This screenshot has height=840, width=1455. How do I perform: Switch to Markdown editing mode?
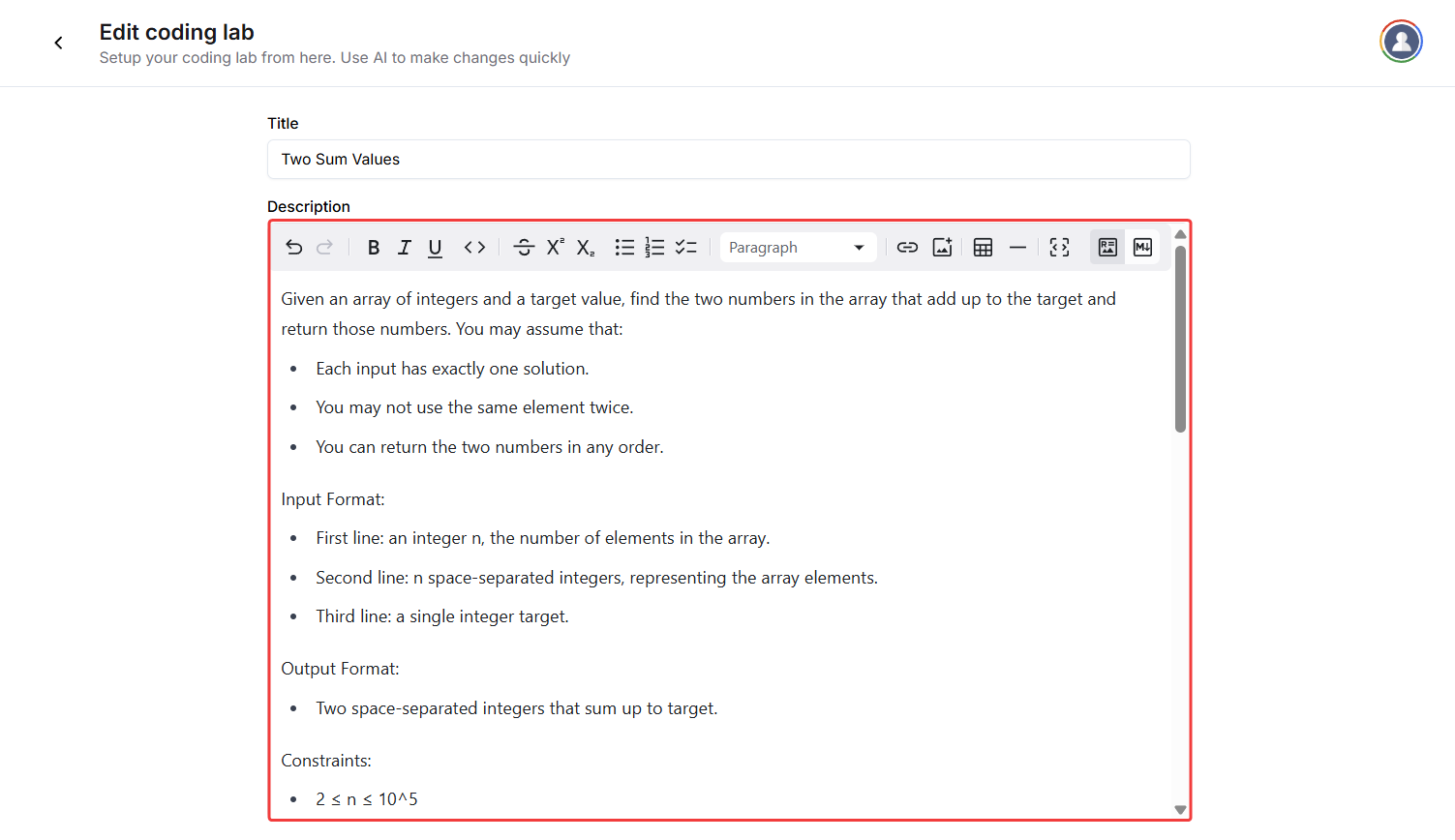(1142, 248)
